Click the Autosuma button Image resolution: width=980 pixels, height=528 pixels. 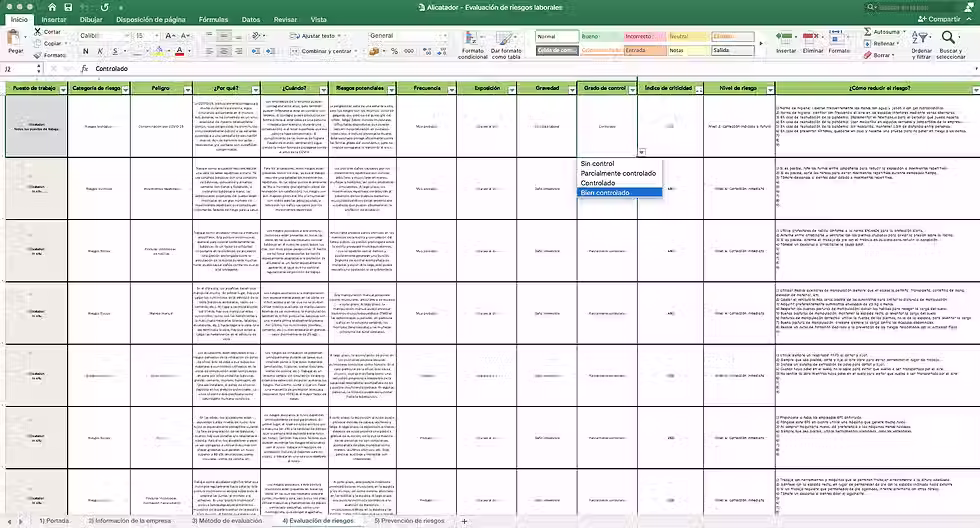pyautogui.click(x=884, y=31)
